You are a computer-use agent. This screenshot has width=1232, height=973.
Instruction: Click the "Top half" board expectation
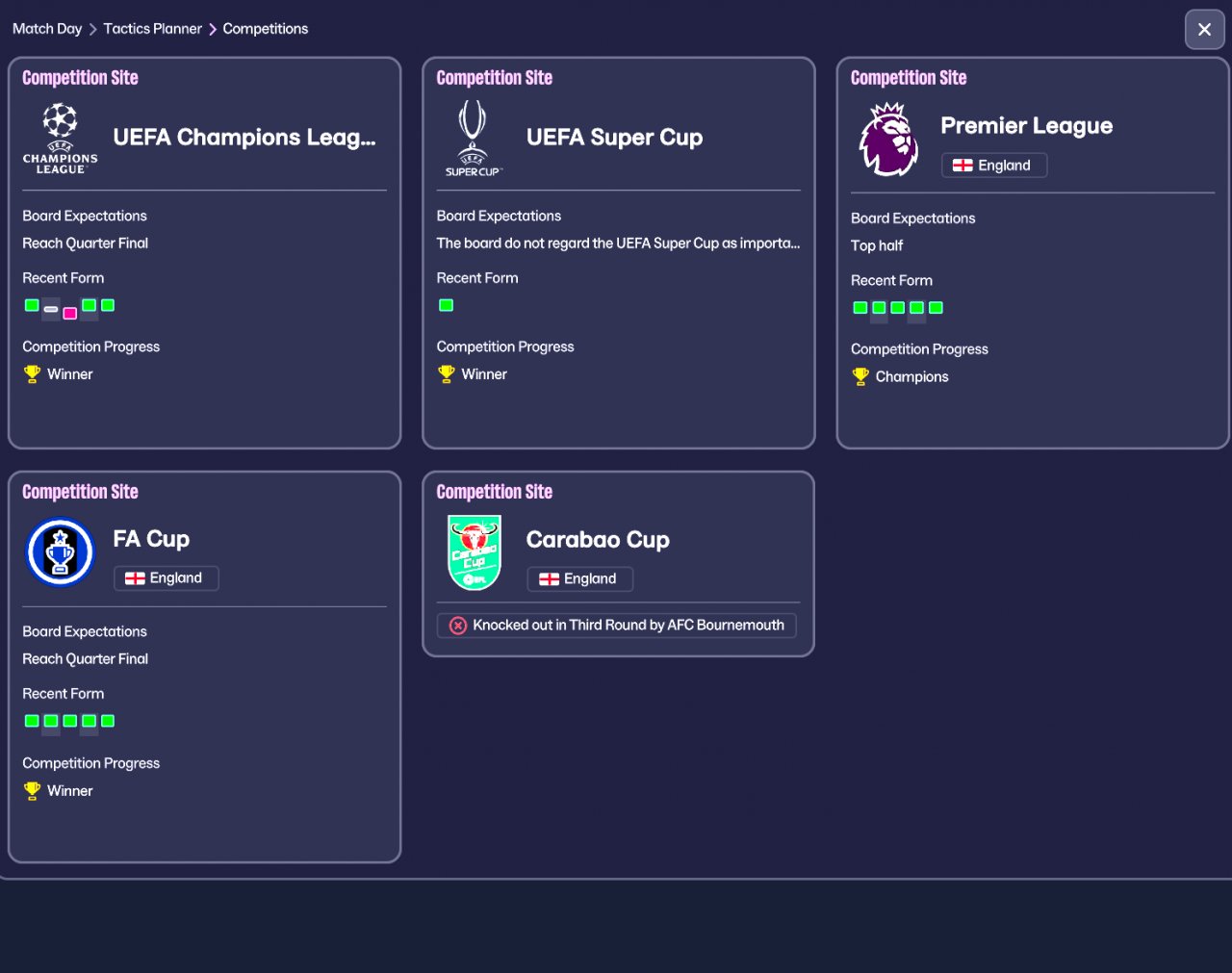tap(877, 246)
